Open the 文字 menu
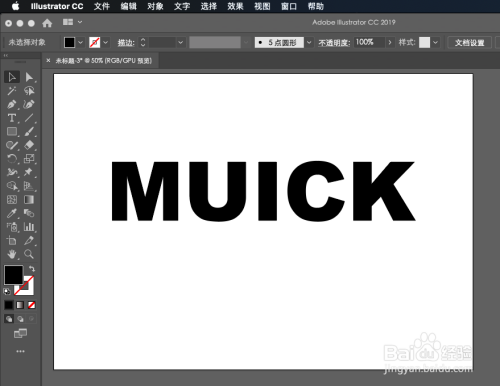The width and height of the screenshot is (500, 386). (x=182, y=6)
